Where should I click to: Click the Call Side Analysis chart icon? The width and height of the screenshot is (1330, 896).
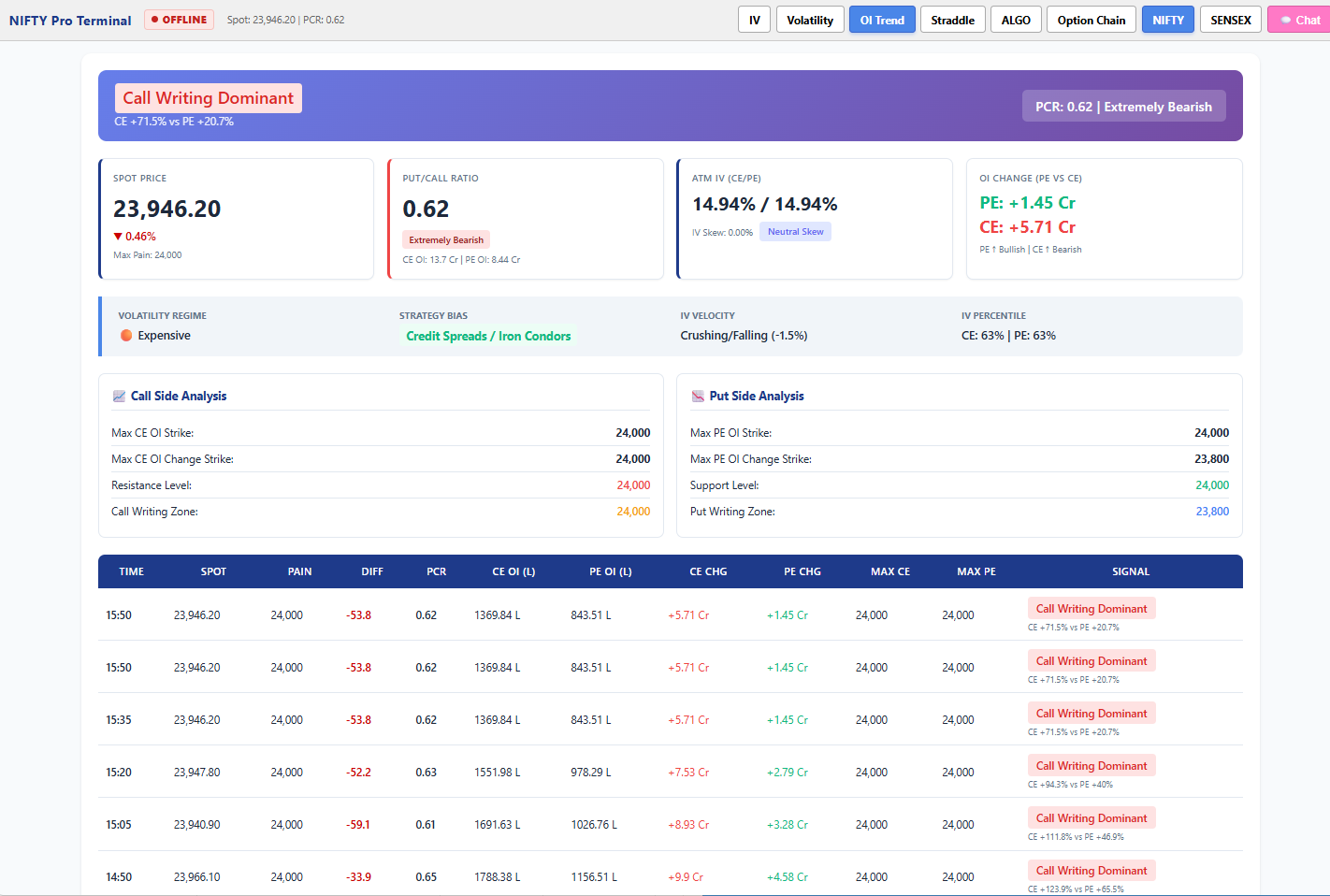click(x=119, y=397)
